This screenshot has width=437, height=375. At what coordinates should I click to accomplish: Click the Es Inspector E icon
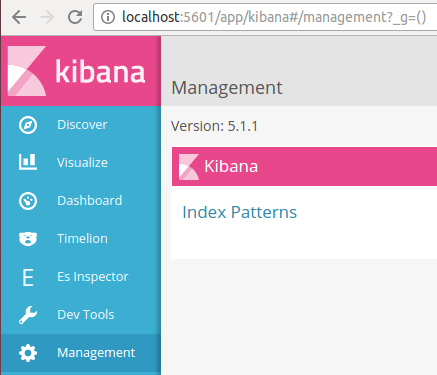coord(28,277)
